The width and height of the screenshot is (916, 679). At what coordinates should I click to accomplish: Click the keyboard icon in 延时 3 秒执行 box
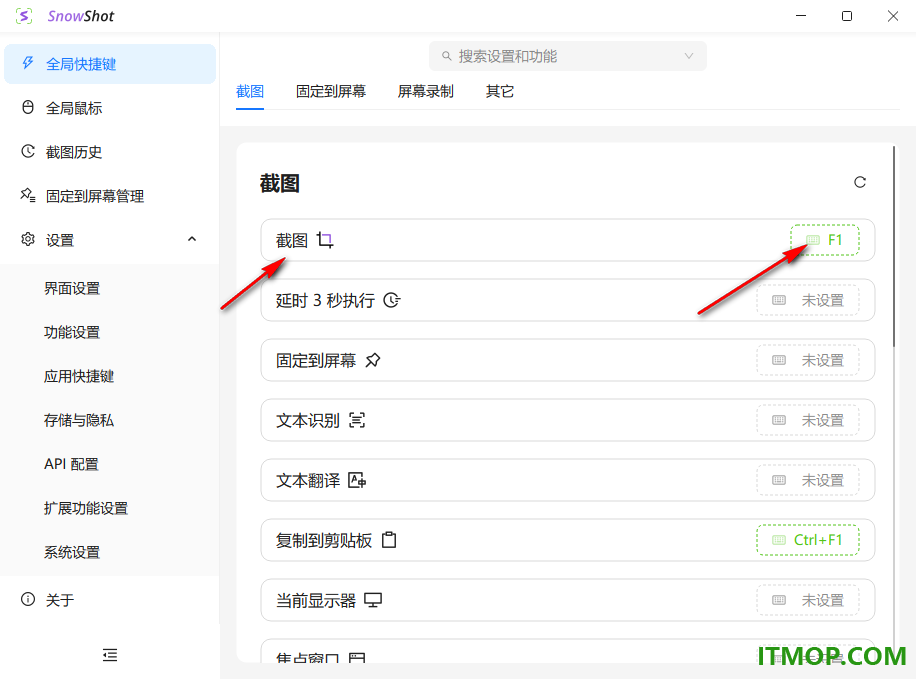point(779,300)
